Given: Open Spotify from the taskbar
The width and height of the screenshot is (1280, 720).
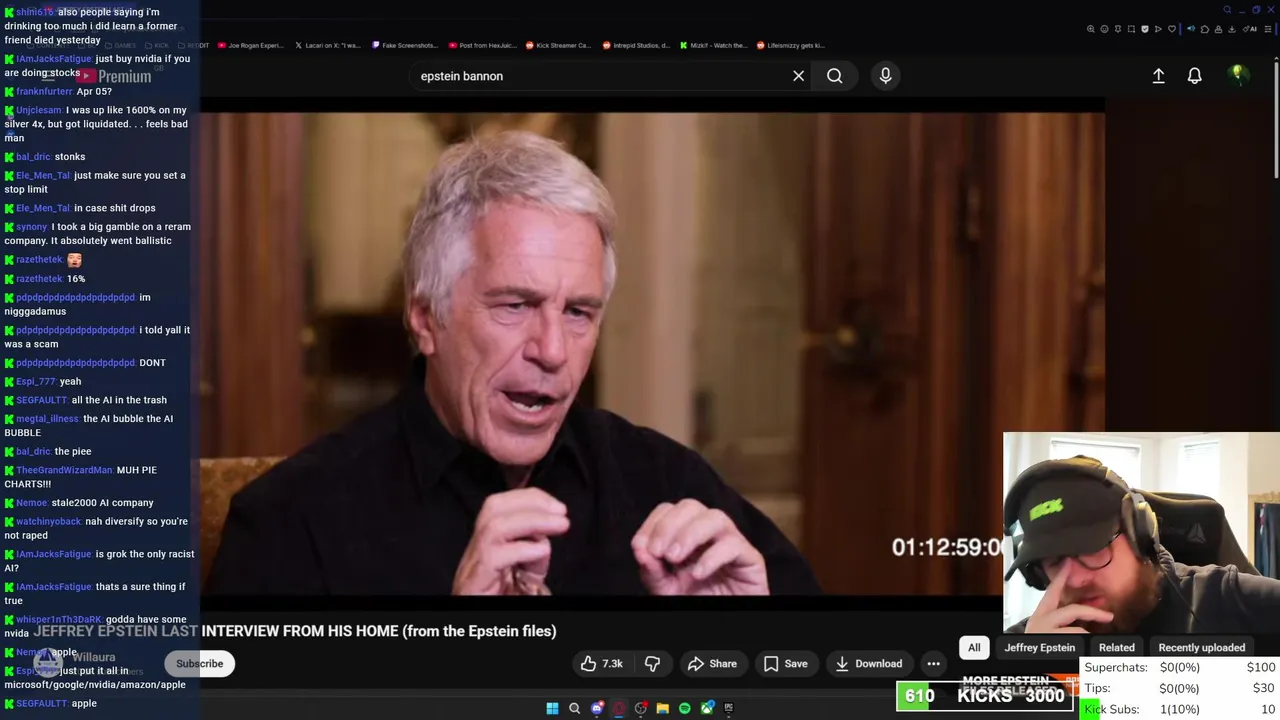Looking at the screenshot, I should coord(684,708).
